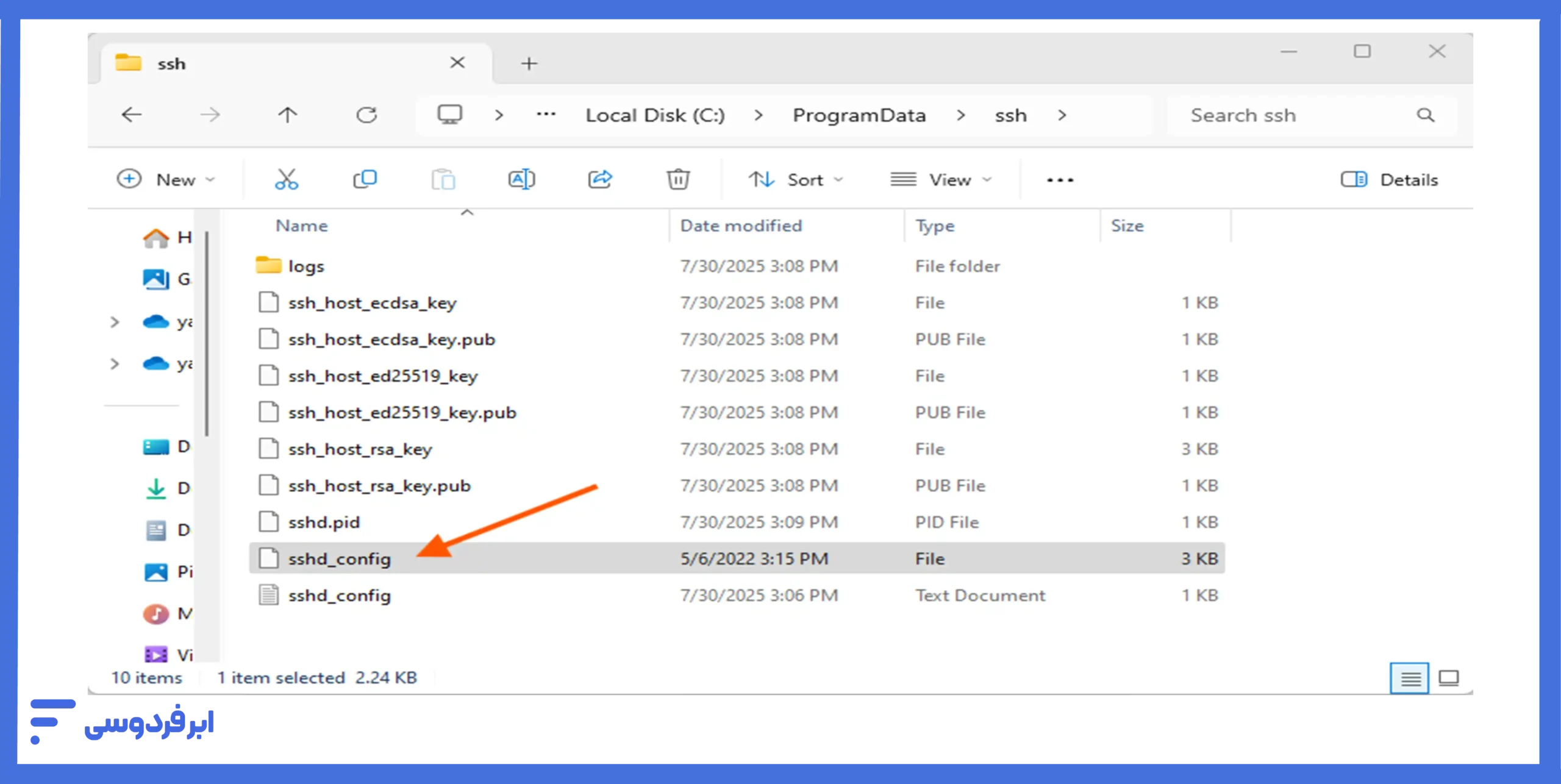1561x784 pixels.
Task: Open the Sort dropdown
Action: point(796,180)
